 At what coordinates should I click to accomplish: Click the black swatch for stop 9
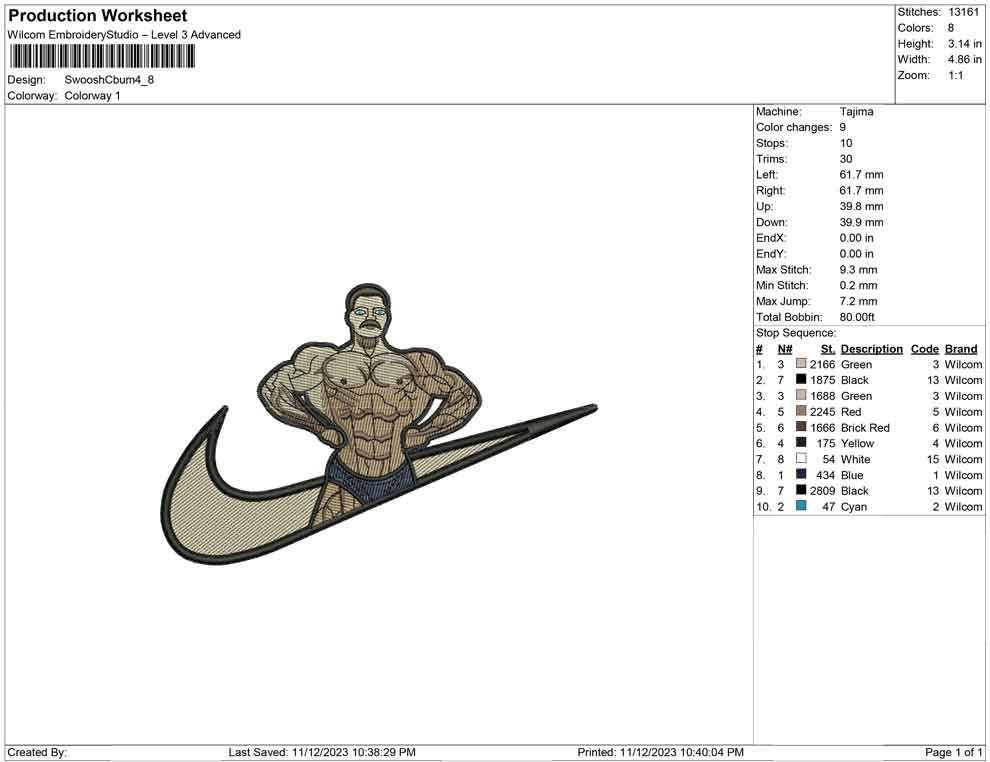pyautogui.click(x=801, y=490)
